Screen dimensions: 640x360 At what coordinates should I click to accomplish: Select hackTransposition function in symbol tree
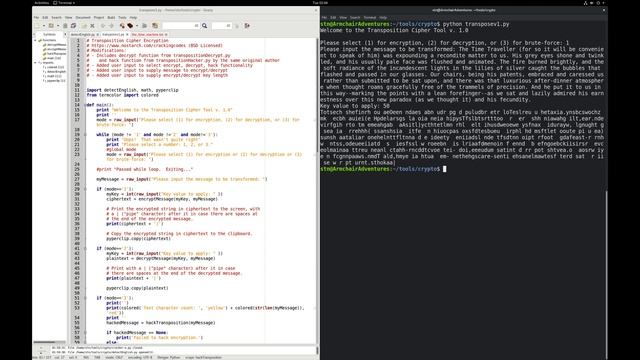pyautogui.click(x=55, y=54)
